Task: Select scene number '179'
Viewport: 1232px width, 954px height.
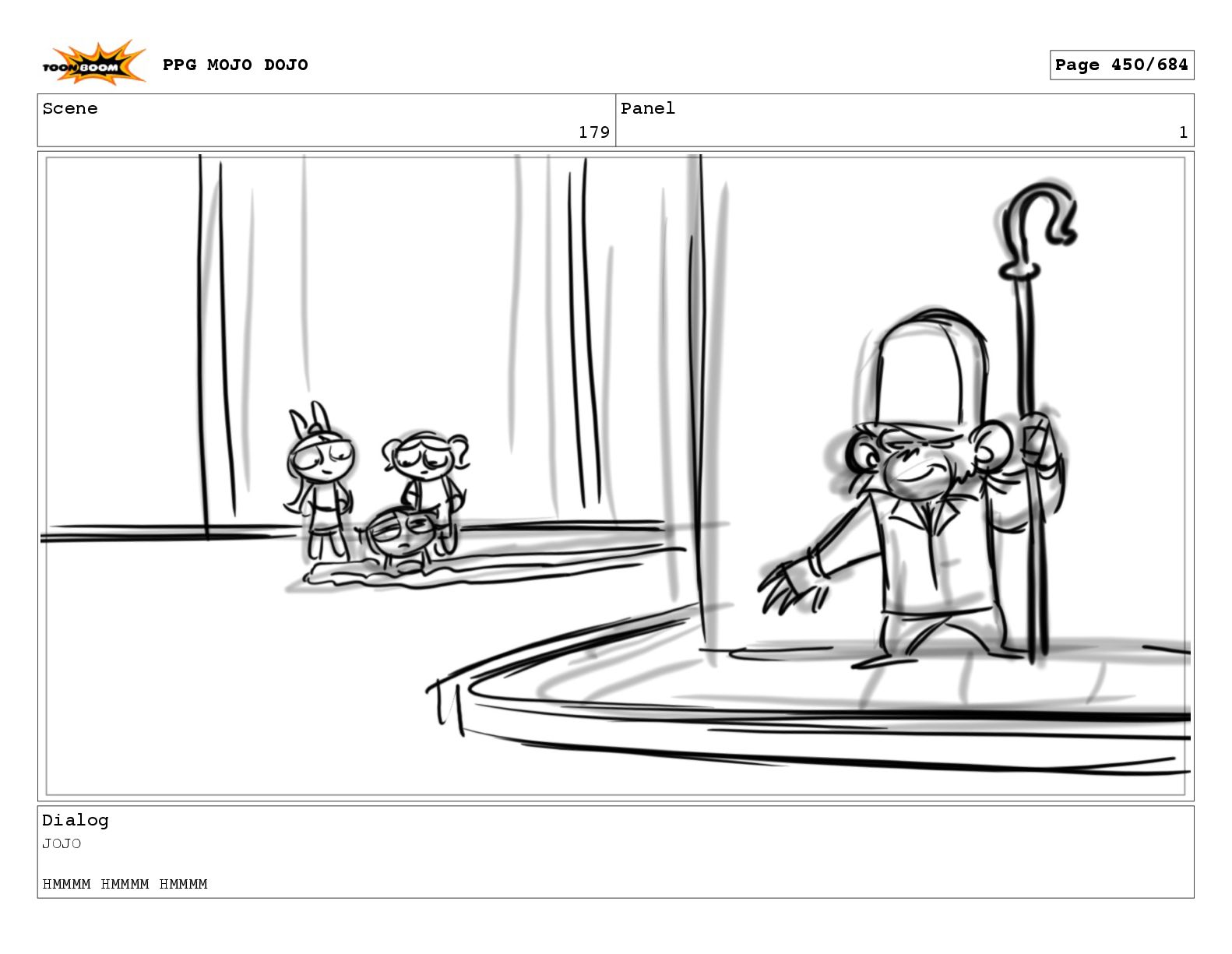Action: (x=593, y=132)
